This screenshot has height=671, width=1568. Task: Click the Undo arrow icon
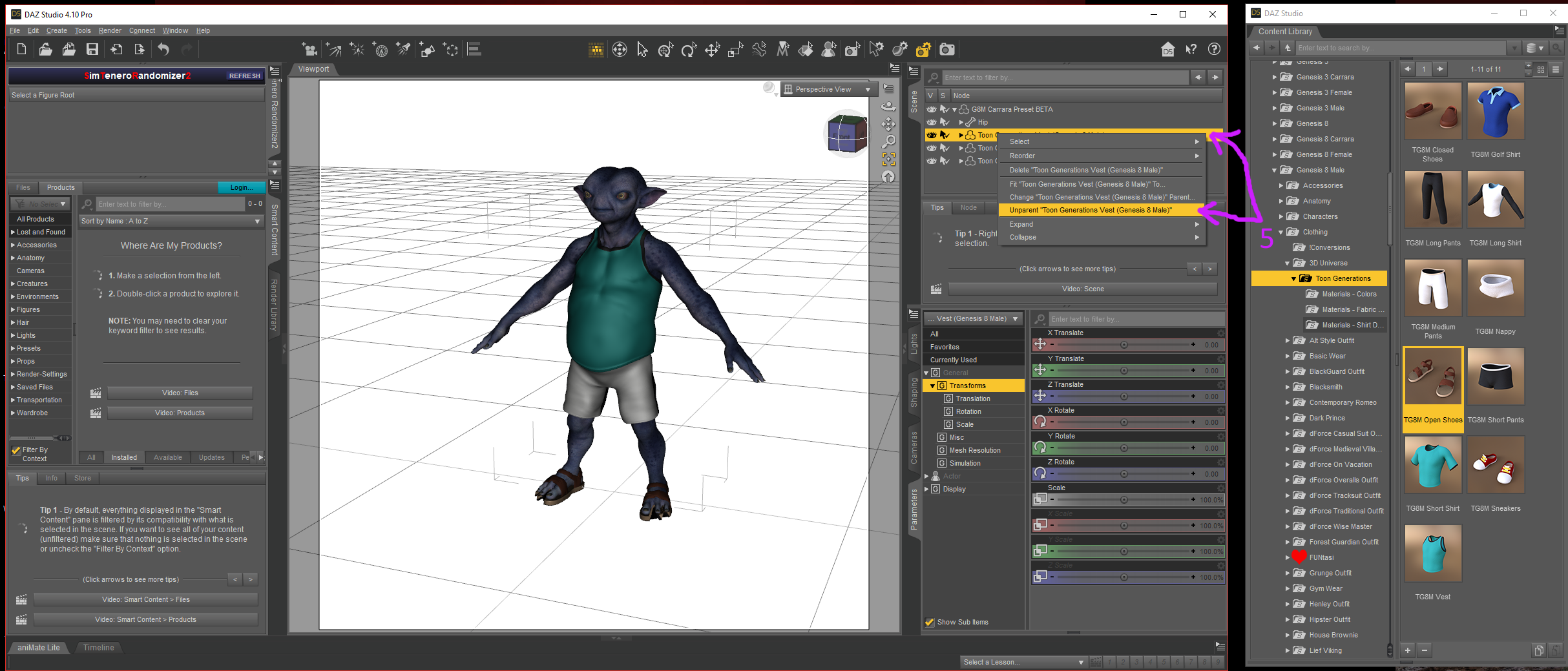tap(163, 49)
